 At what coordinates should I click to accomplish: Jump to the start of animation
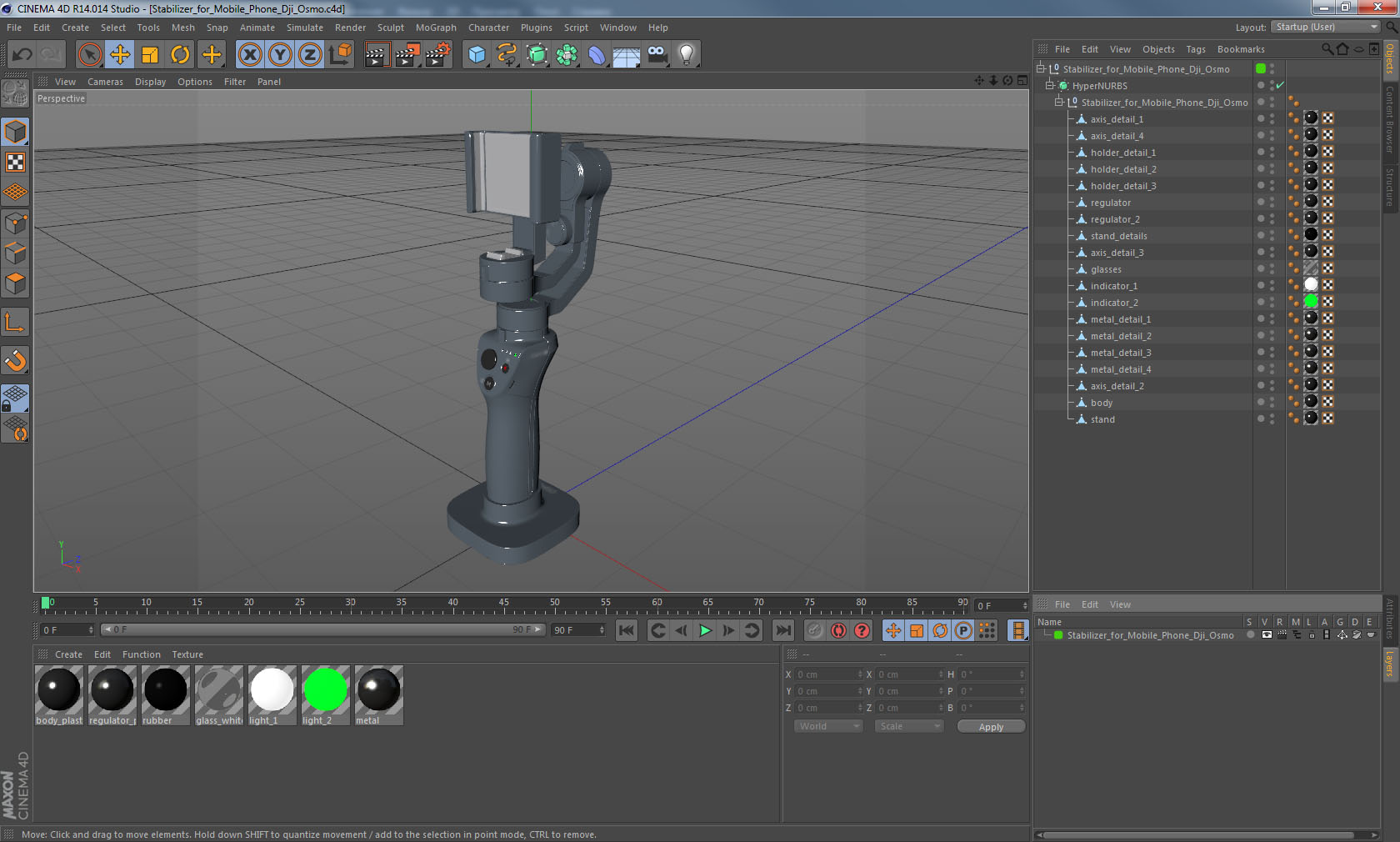pos(627,630)
